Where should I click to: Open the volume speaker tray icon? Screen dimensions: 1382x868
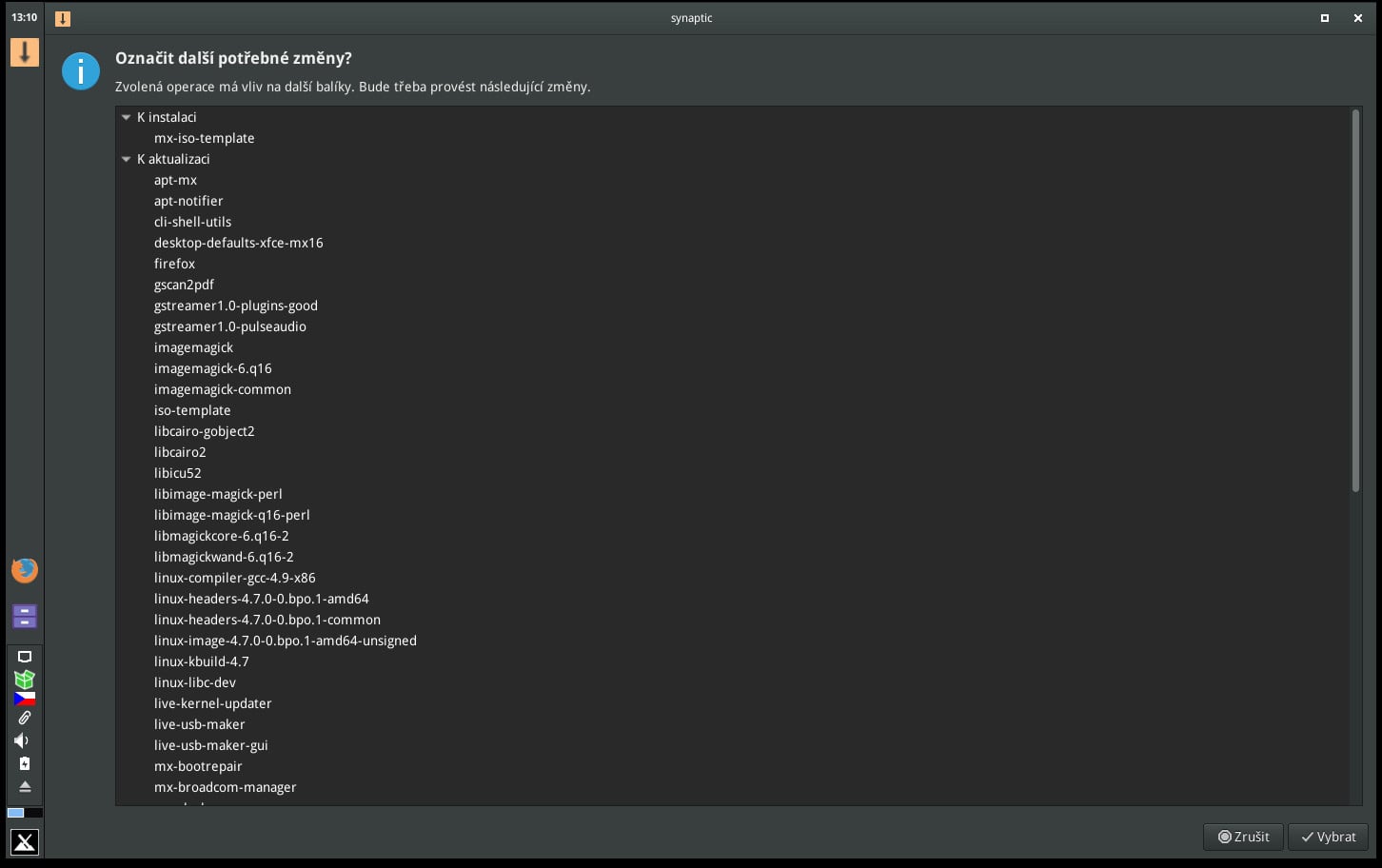[x=22, y=740]
